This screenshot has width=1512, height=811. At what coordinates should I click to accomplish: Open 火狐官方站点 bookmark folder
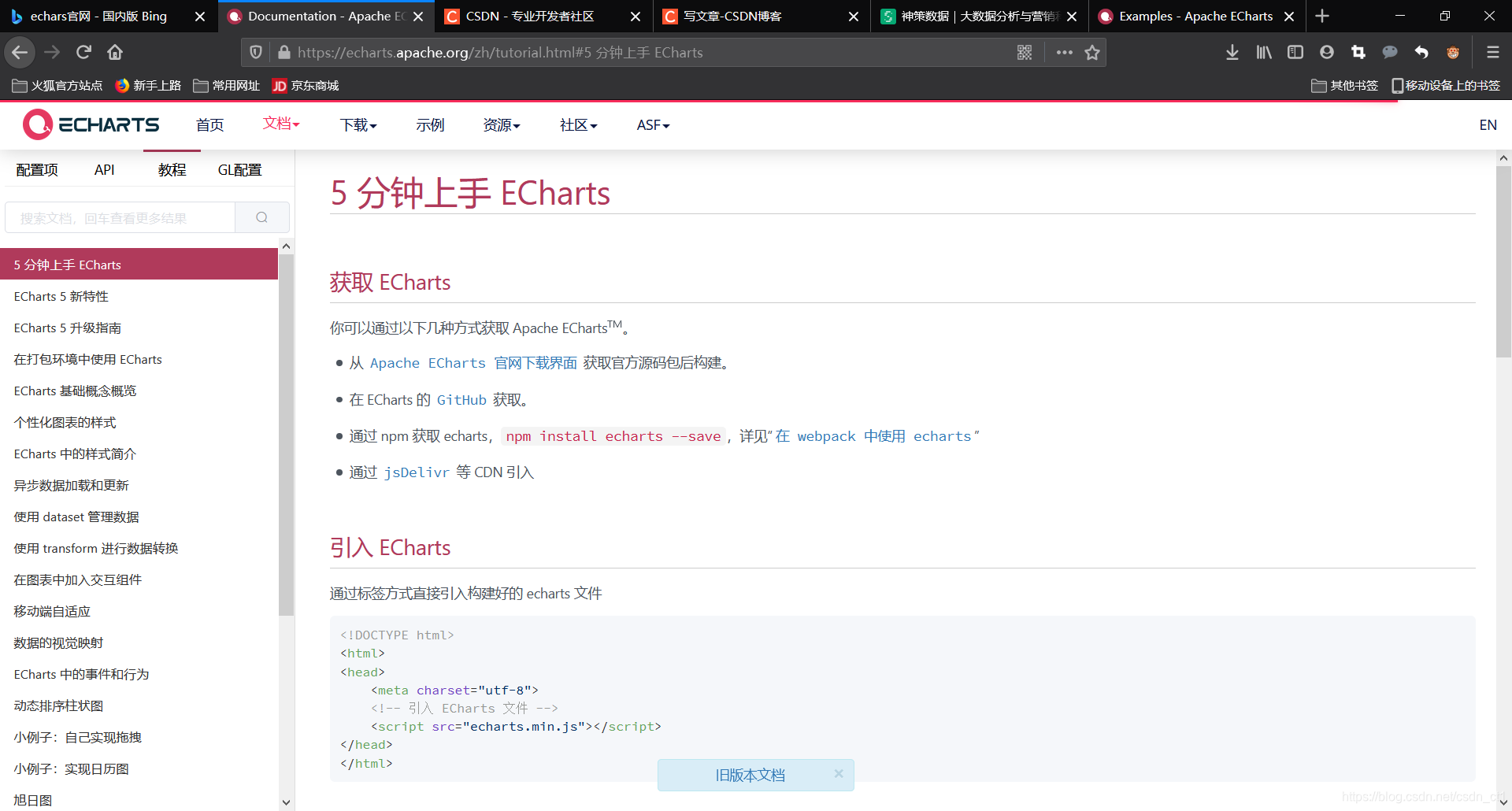(57, 85)
